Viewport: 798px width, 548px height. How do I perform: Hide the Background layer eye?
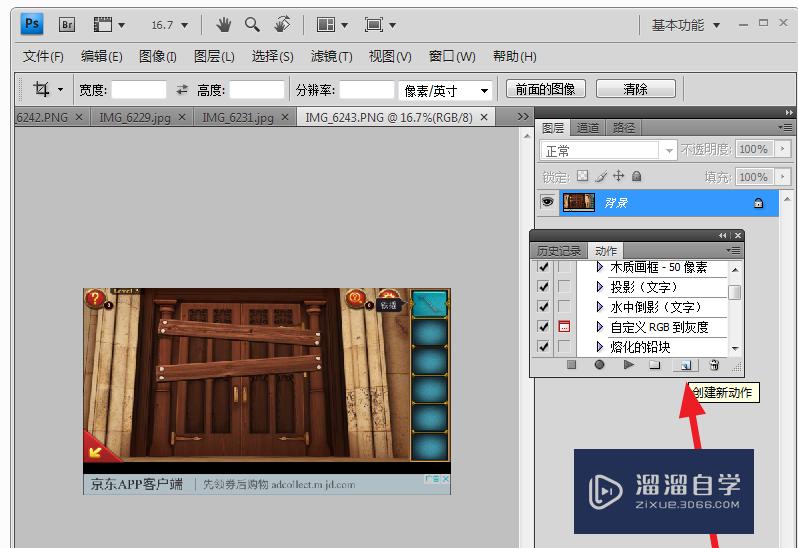click(548, 202)
